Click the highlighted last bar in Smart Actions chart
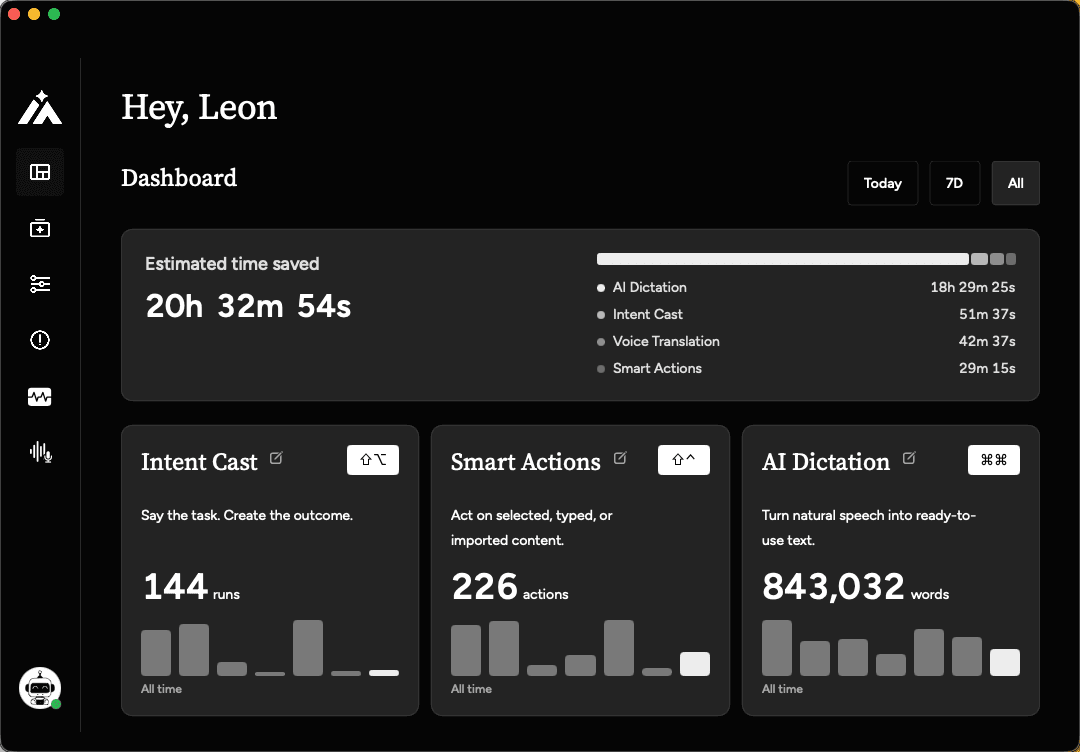Screen dimensions: 1080x752 click(x=695, y=664)
